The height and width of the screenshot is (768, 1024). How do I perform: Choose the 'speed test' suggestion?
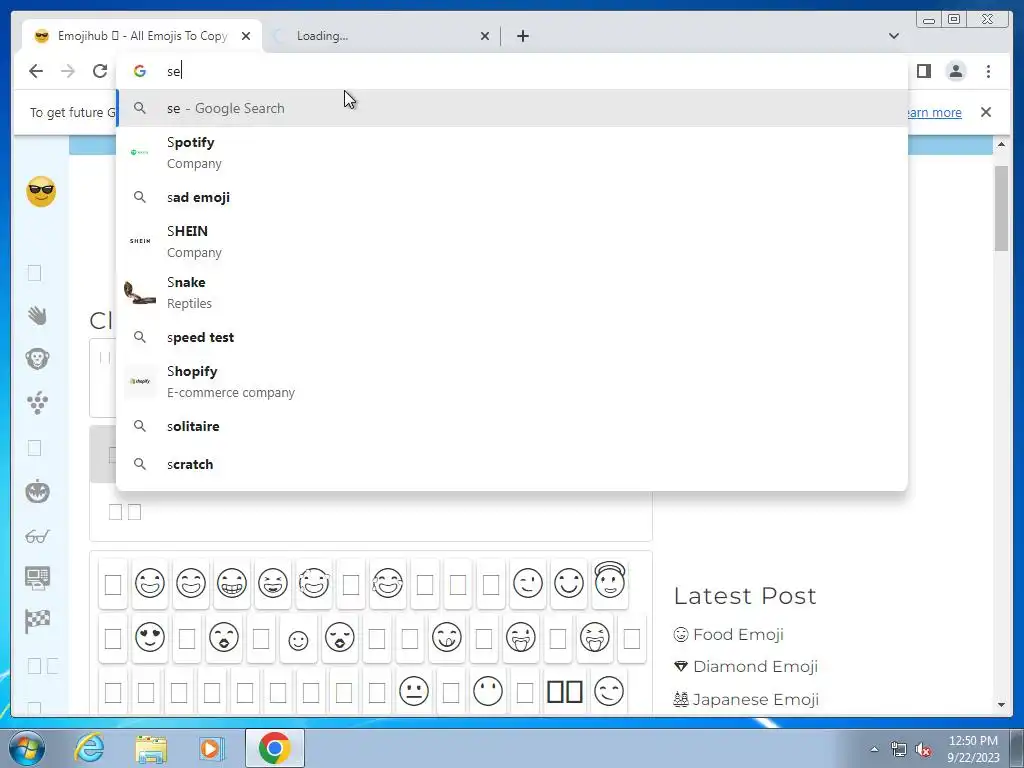click(512, 337)
